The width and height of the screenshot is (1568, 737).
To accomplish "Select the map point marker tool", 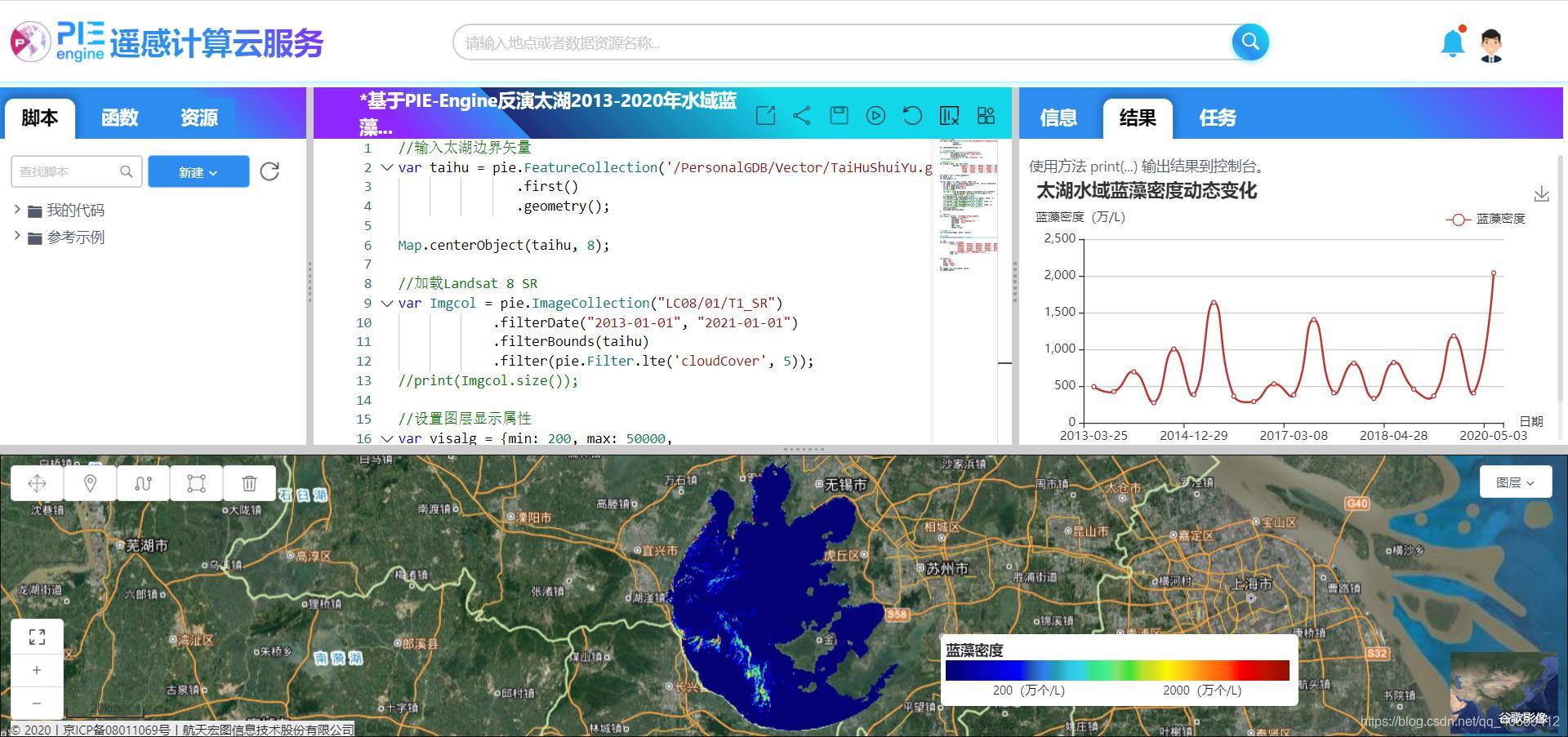I will click(x=90, y=484).
